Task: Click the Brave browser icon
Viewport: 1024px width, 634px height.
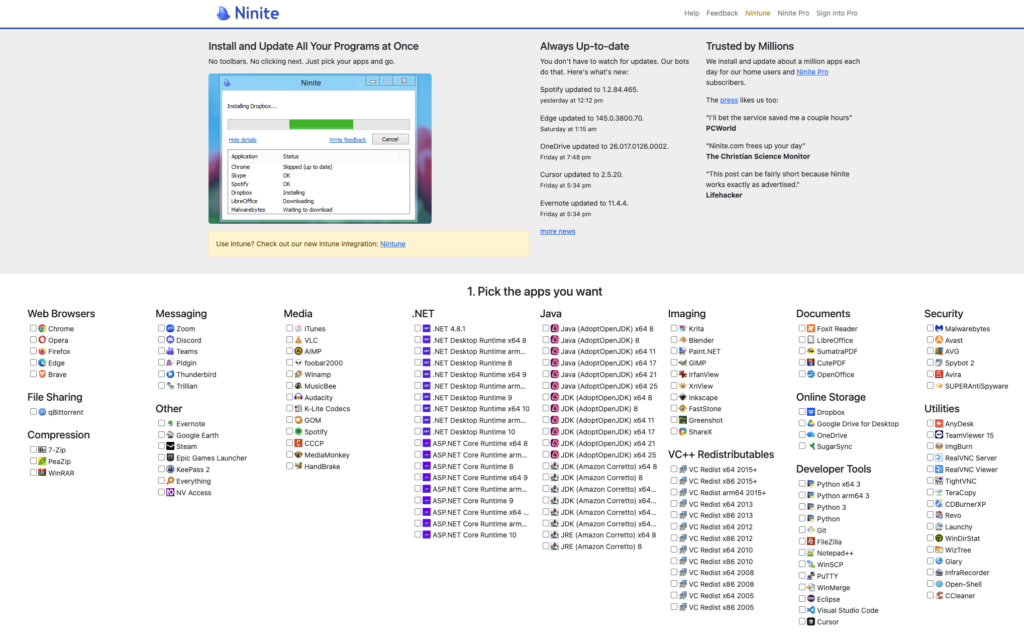Action: (x=42, y=374)
